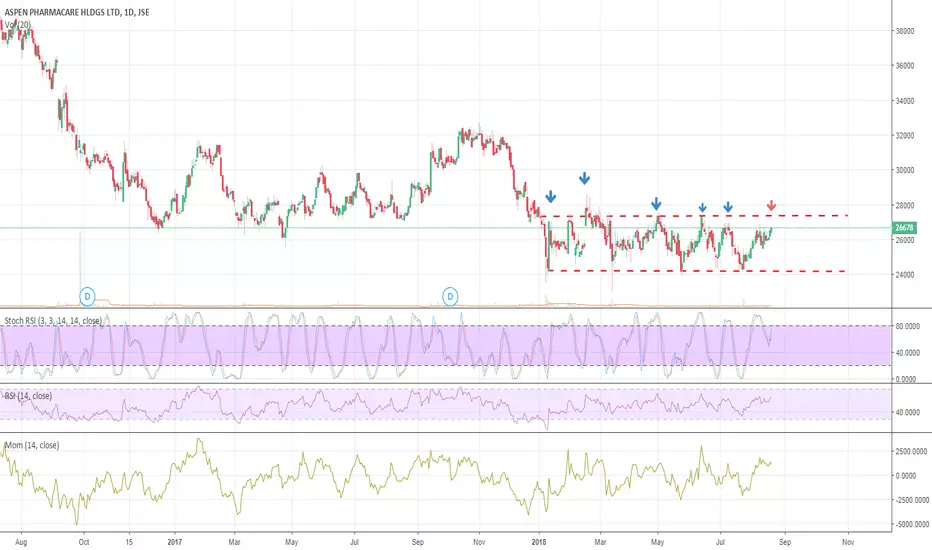
Task: Select the upper red dashed resistance line
Action: click(x=693, y=215)
